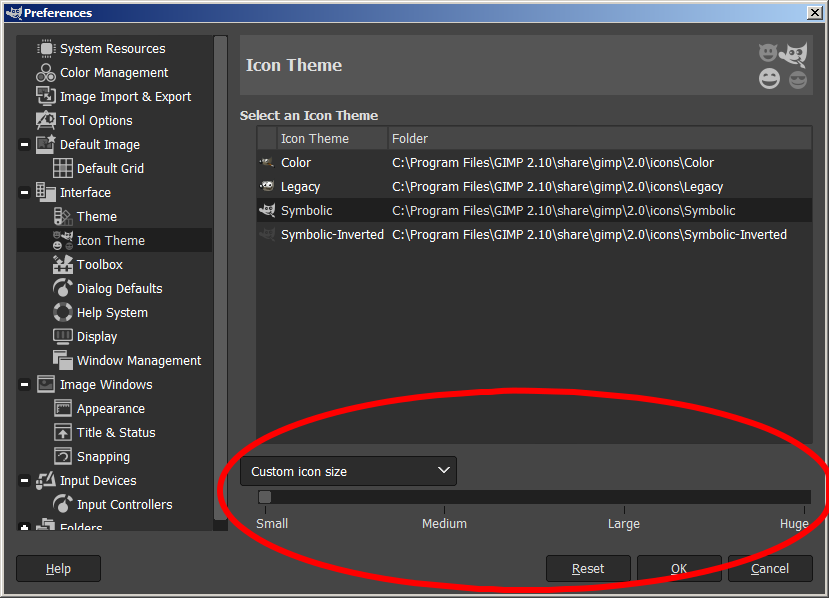Click the Icon Theme faces icon in sidebar

click(62, 241)
